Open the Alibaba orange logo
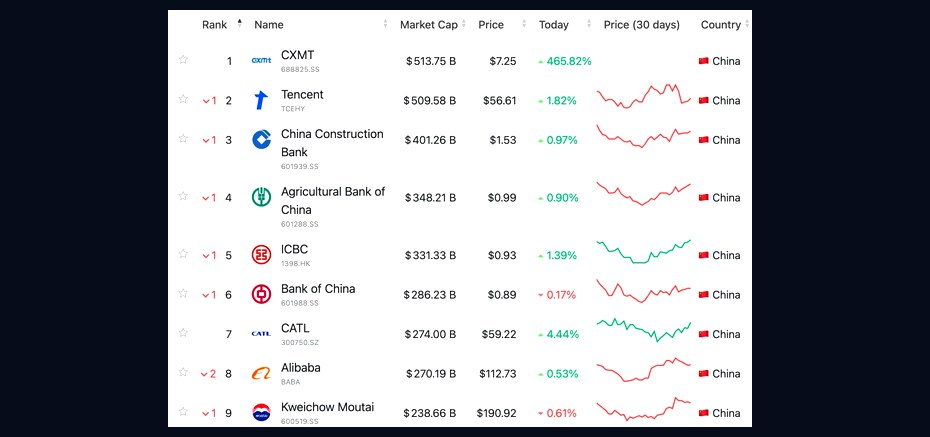Viewport: 930px width, 437px height. click(x=261, y=374)
